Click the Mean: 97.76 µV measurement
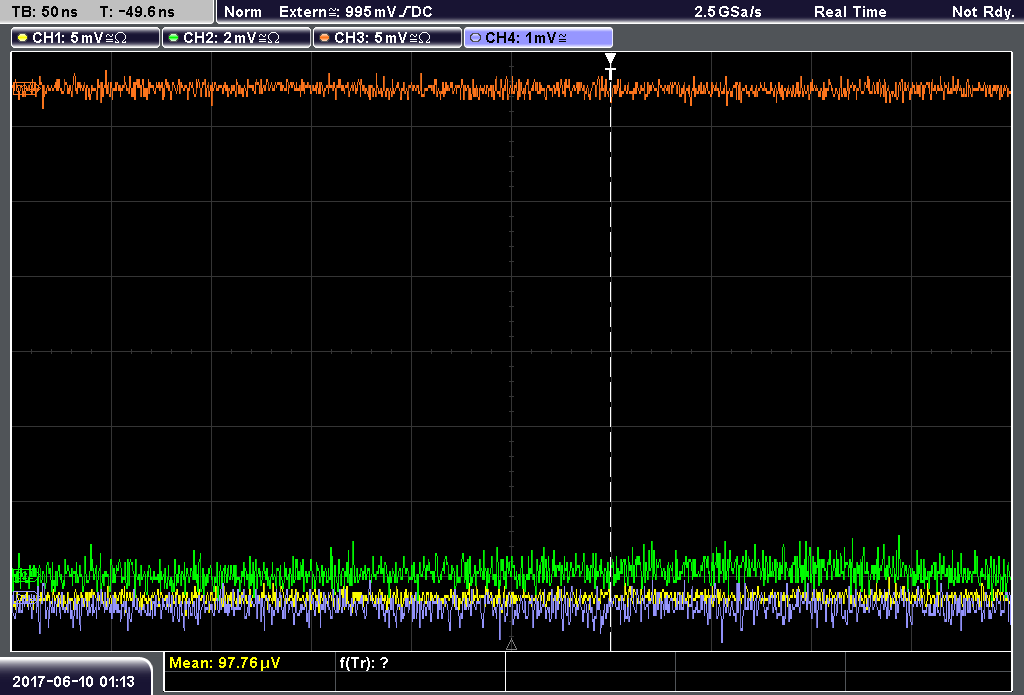Viewport: 1024px width, 695px height. click(225, 663)
